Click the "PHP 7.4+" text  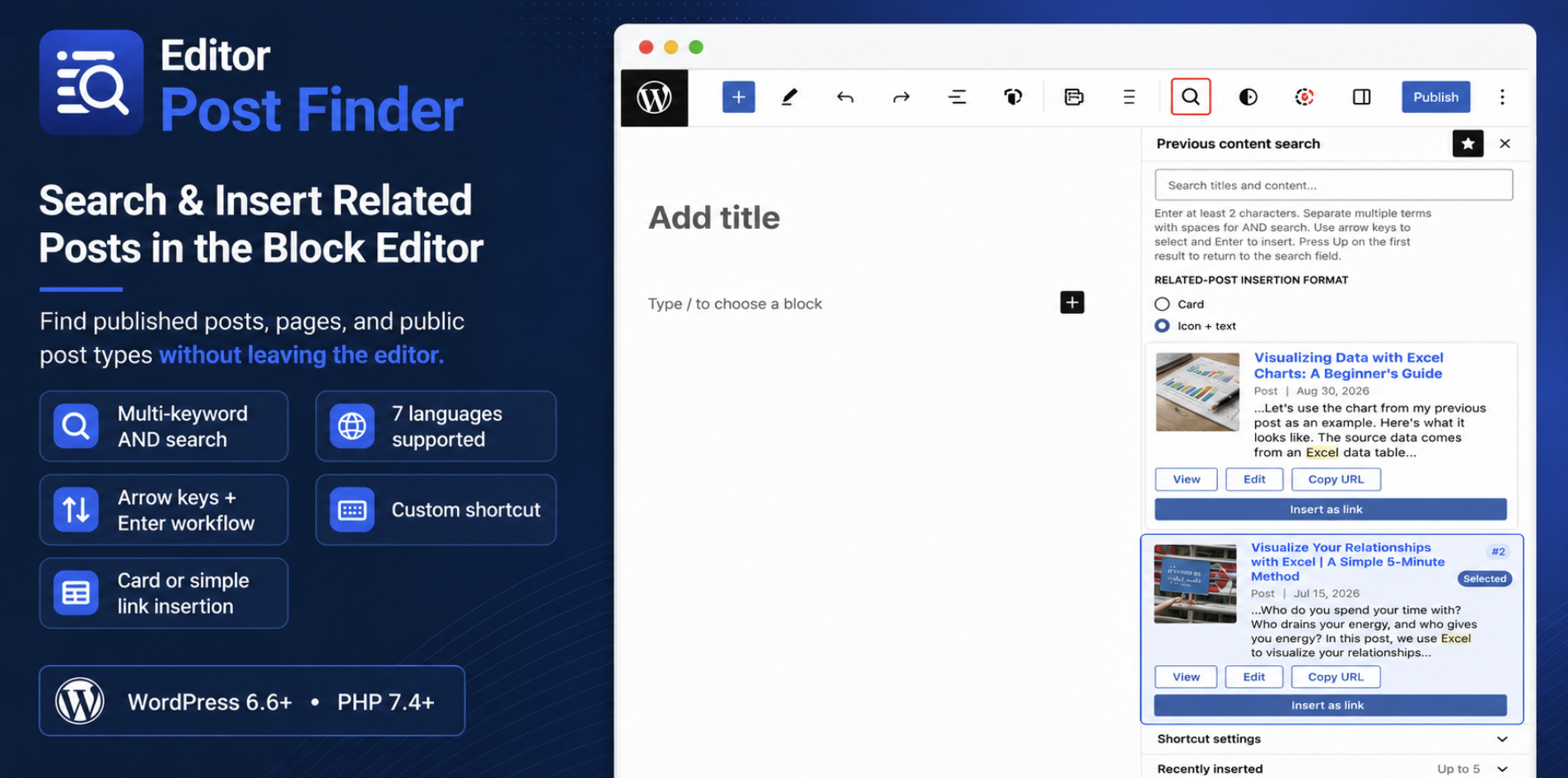click(x=385, y=702)
